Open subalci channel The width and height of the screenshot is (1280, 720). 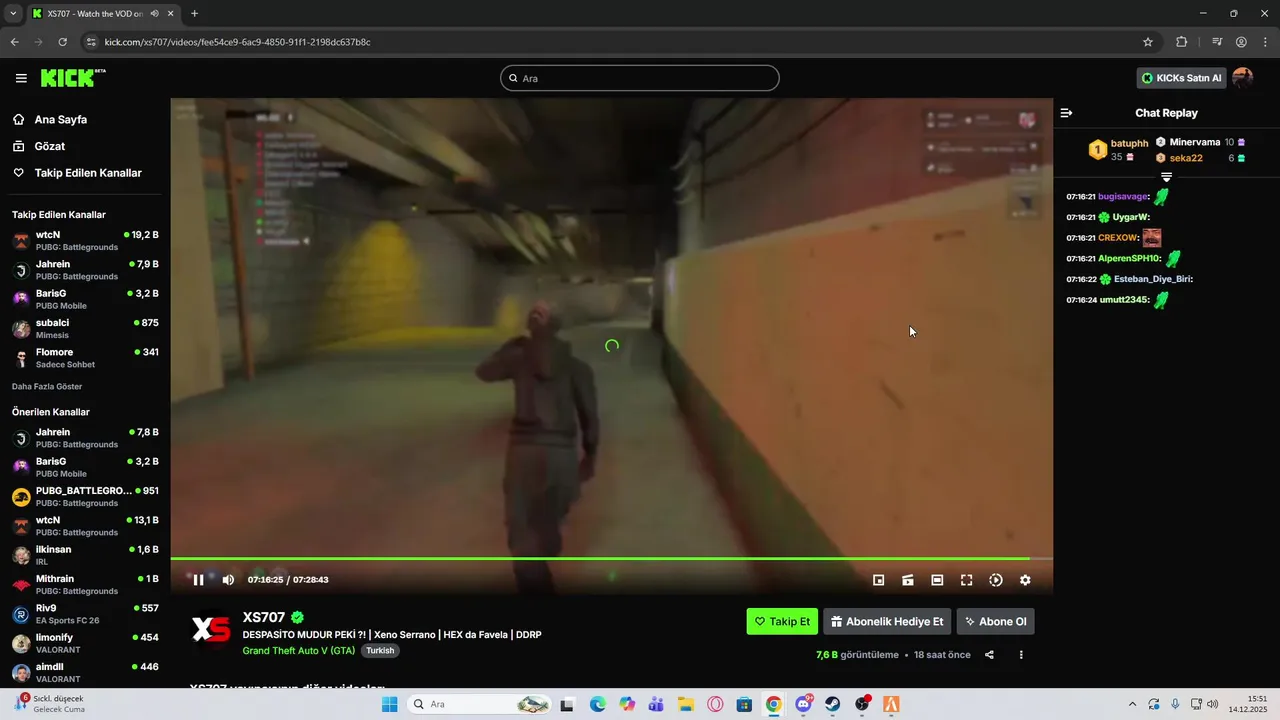pyautogui.click(x=85, y=328)
